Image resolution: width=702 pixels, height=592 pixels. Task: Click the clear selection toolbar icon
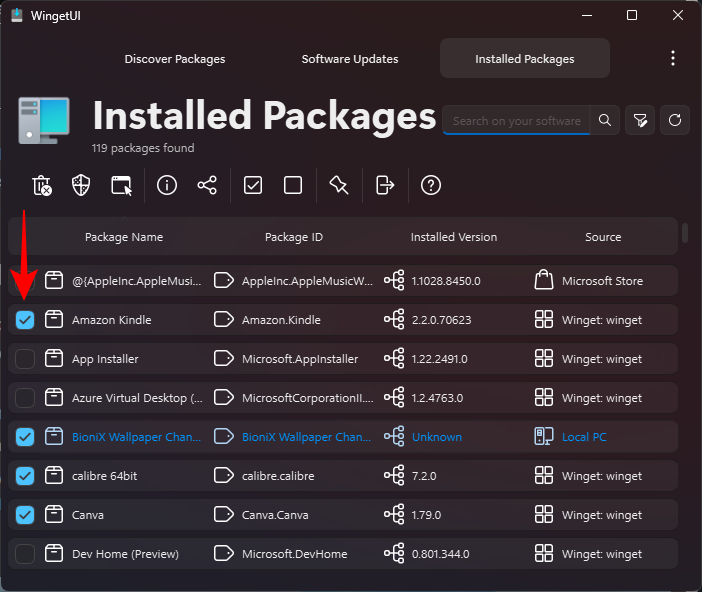pyautogui.click(x=293, y=185)
